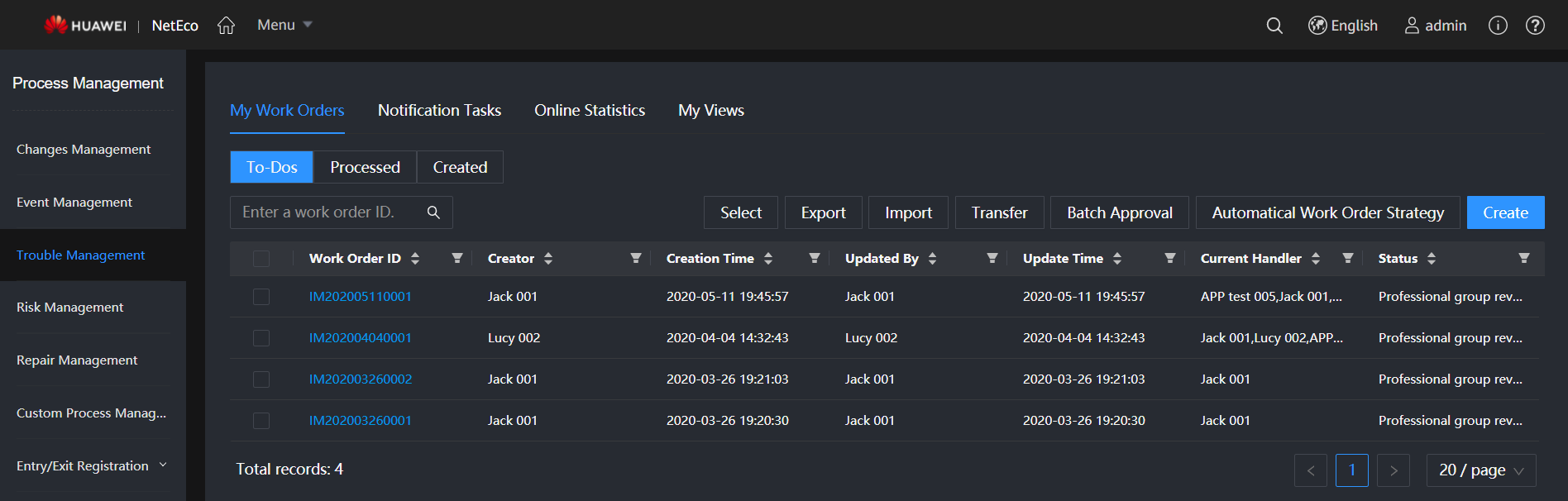1568x501 pixels.
Task: Open filter for Status column
Action: [1523, 259]
